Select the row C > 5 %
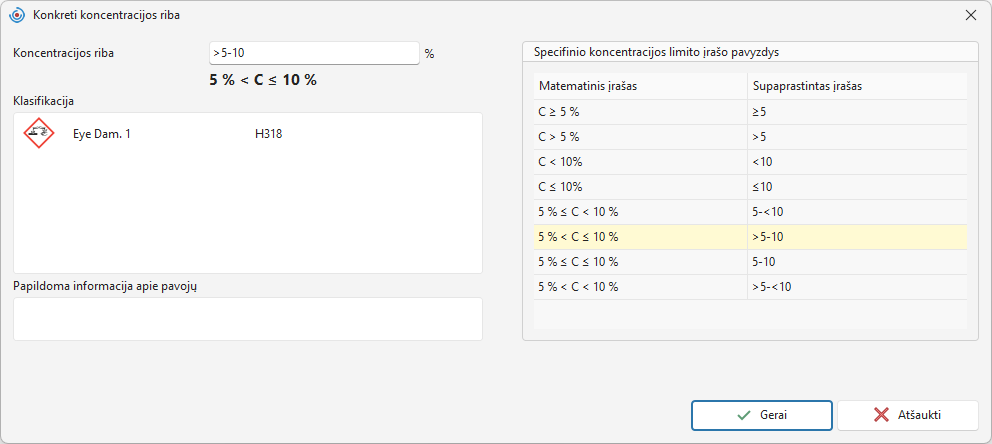The image size is (992, 444). (750, 137)
